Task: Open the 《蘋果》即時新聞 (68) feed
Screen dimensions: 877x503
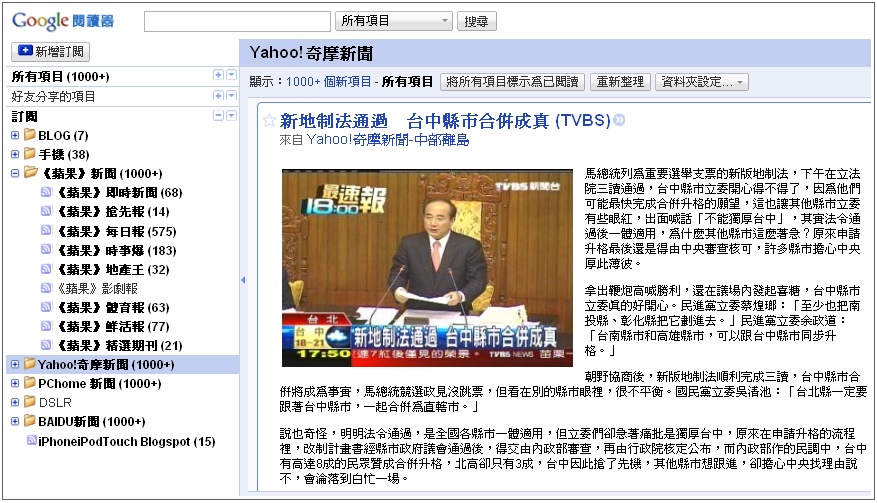Action: [x=120, y=192]
